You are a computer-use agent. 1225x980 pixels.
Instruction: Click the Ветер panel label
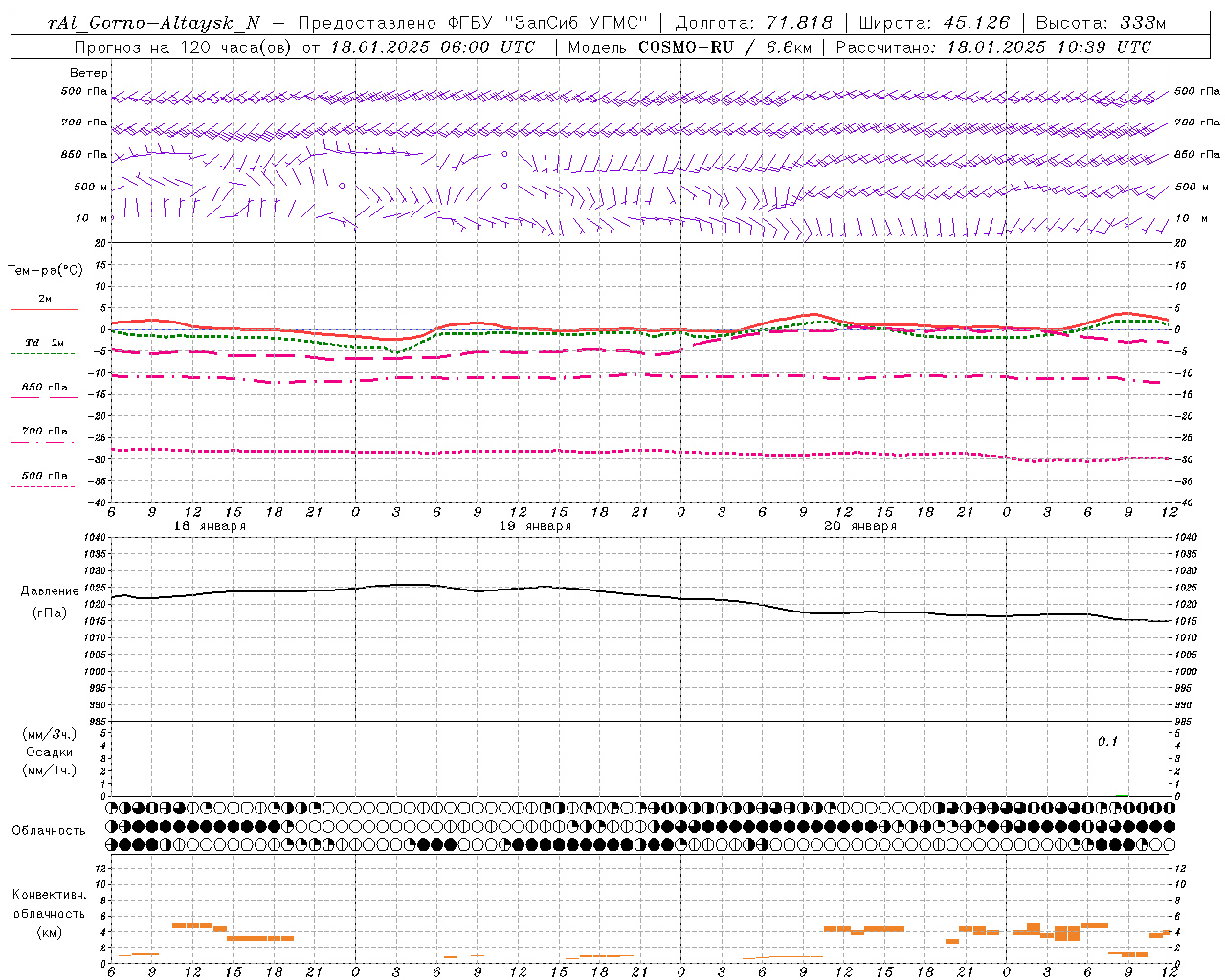pos(89,73)
